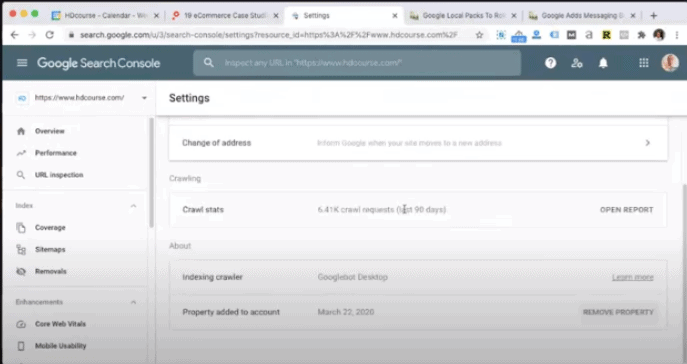Image resolution: width=687 pixels, height=364 pixels.
Task: Click the REMOVE PROPERTY button
Action: point(618,312)
